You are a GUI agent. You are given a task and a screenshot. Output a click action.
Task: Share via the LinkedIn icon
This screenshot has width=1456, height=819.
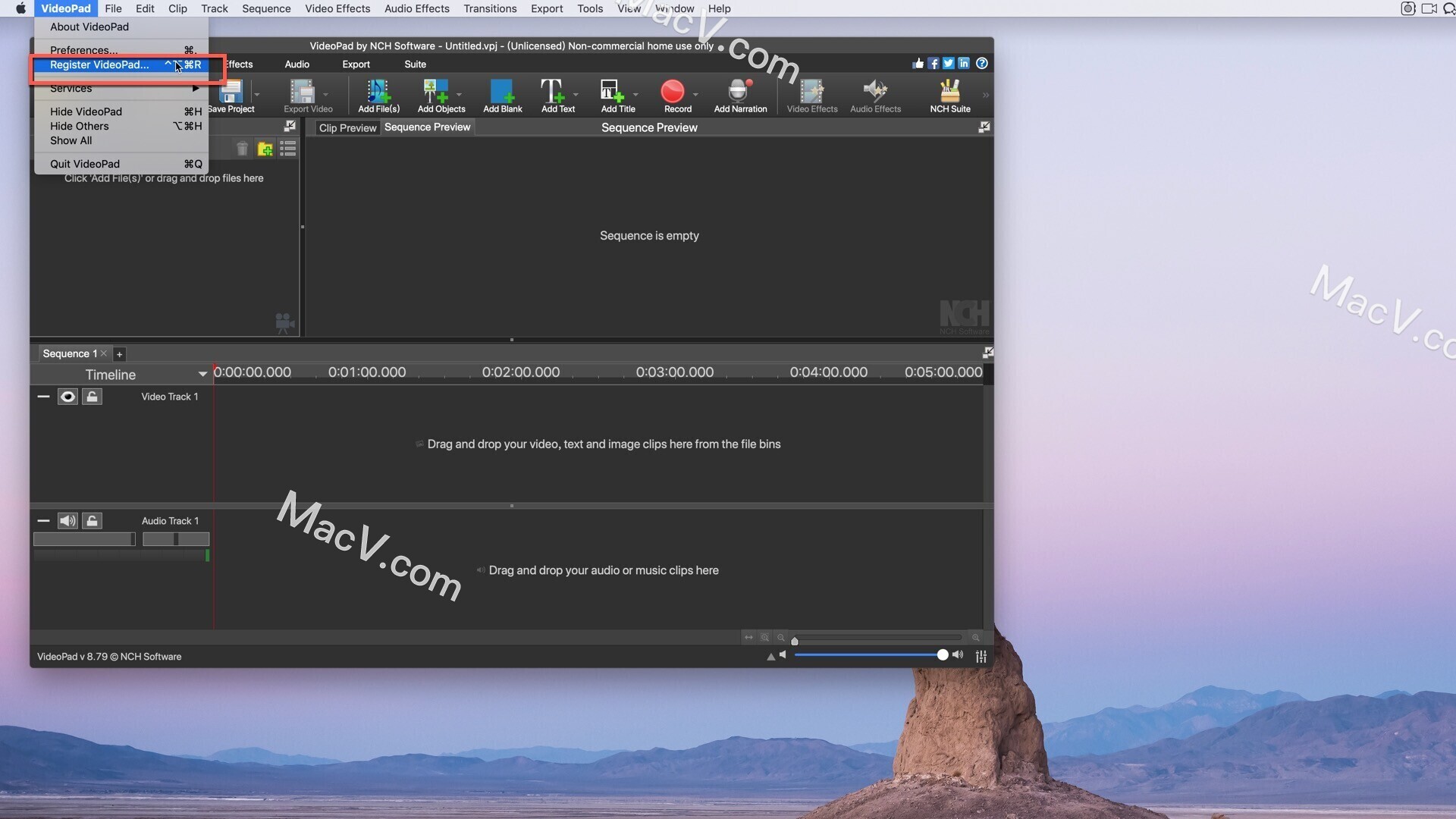pos(964,64)
